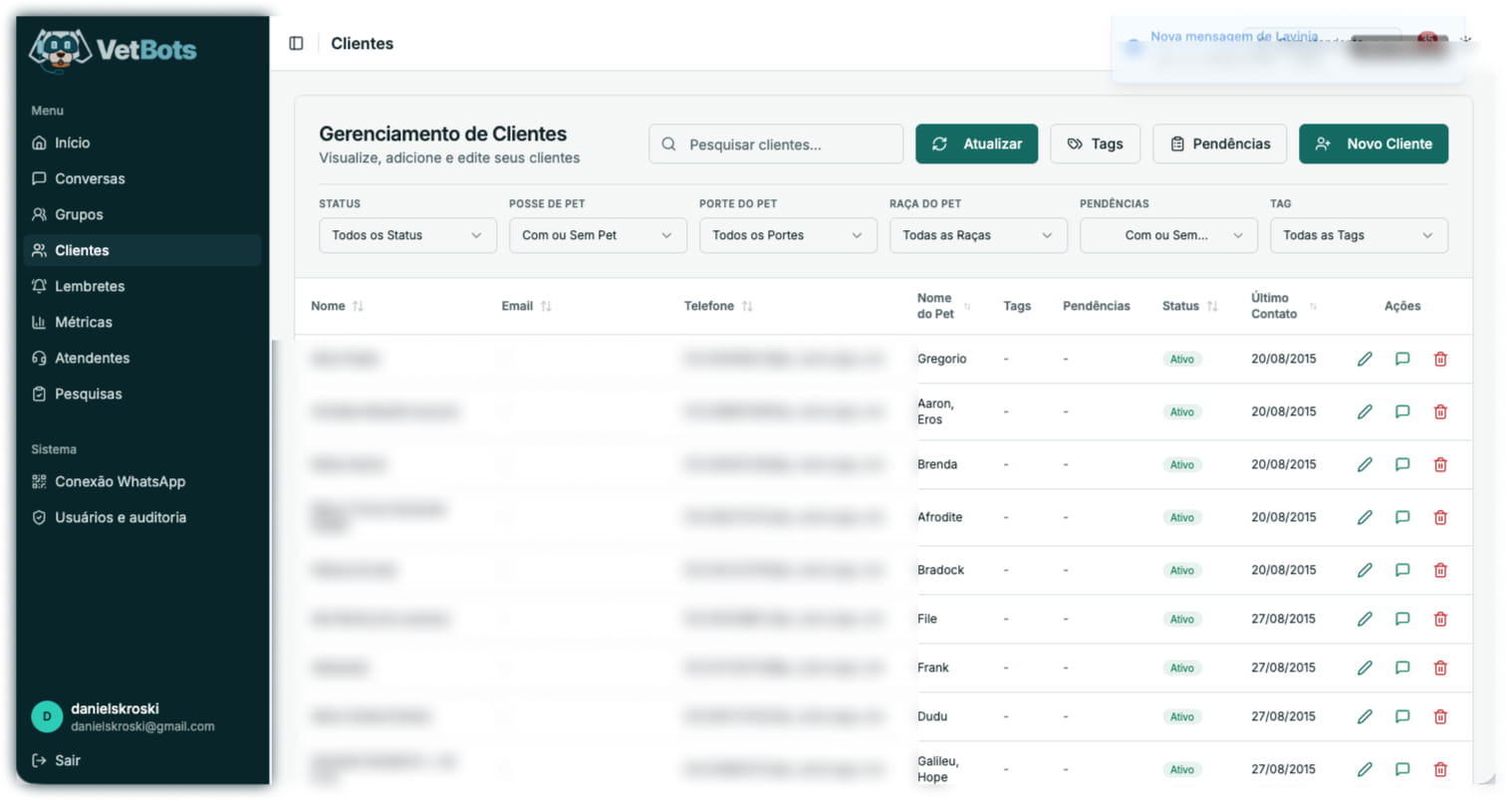Screen dimensions: 1512x801
Task: Open chat for Dudu's row
Action: [x=1402, y=716]
